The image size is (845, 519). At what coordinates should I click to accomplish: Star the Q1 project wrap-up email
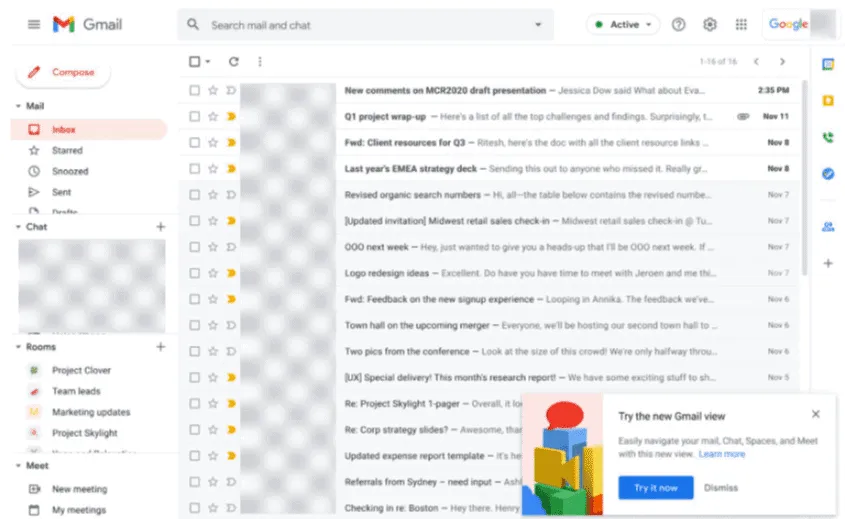pos(212,116)
